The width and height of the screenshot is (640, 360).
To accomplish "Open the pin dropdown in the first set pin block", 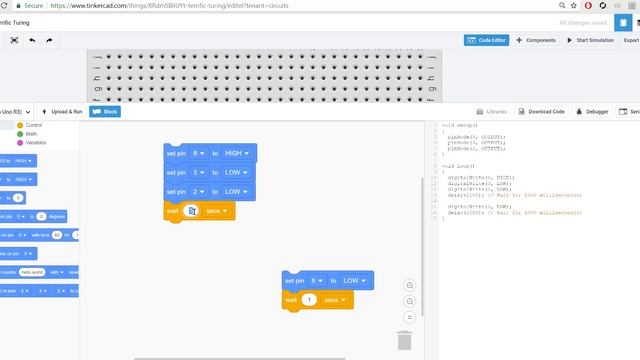I will click(x=198, y=153).
